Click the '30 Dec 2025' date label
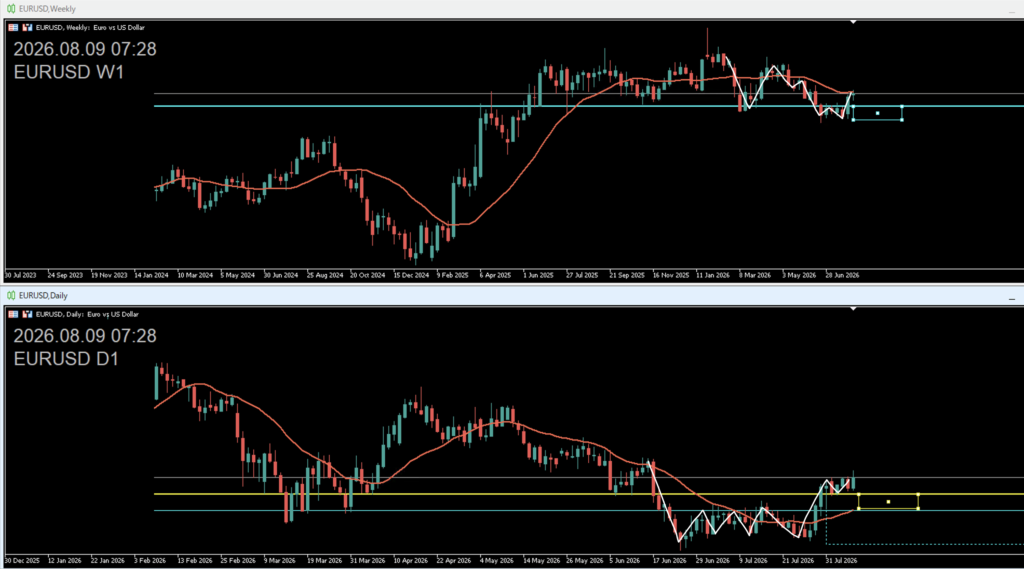The width and height of the screenshot is (1024, 569). point(22,561)
